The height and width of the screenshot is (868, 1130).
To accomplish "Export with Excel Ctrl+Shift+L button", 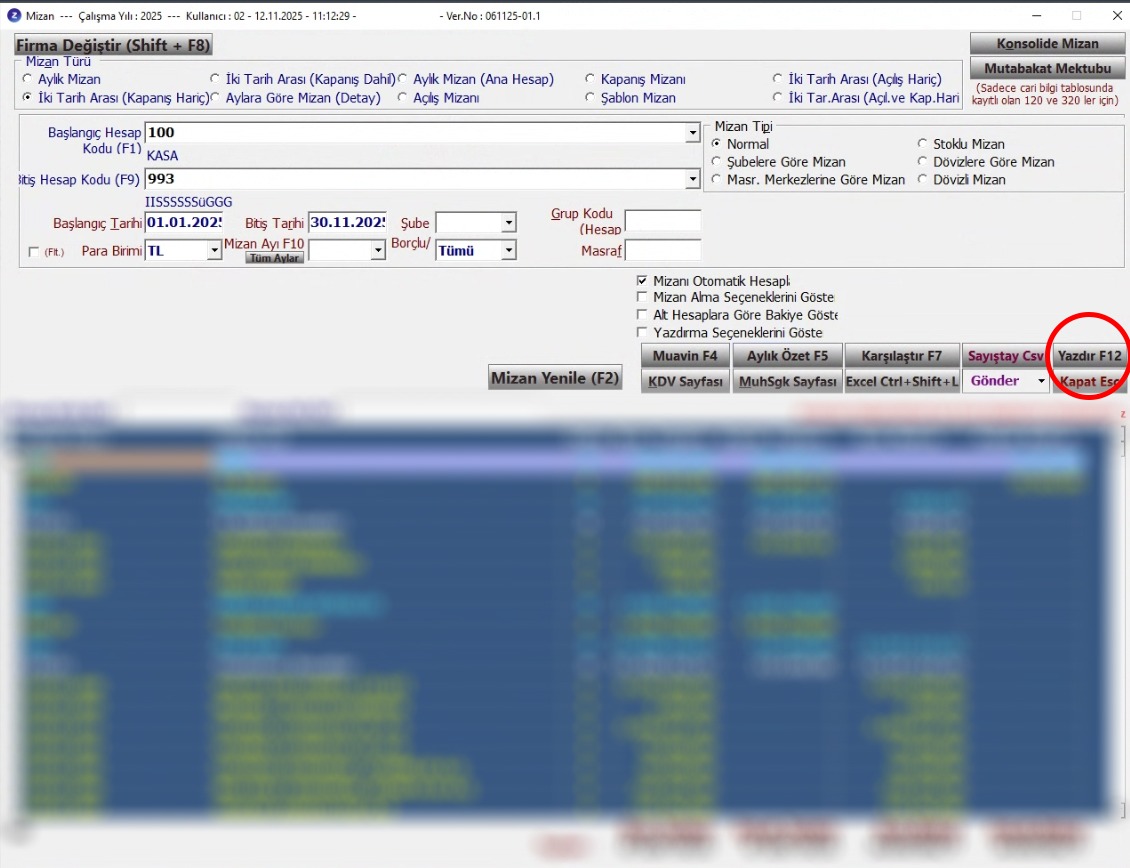I will pyautogui.click(x=901, y=381).
